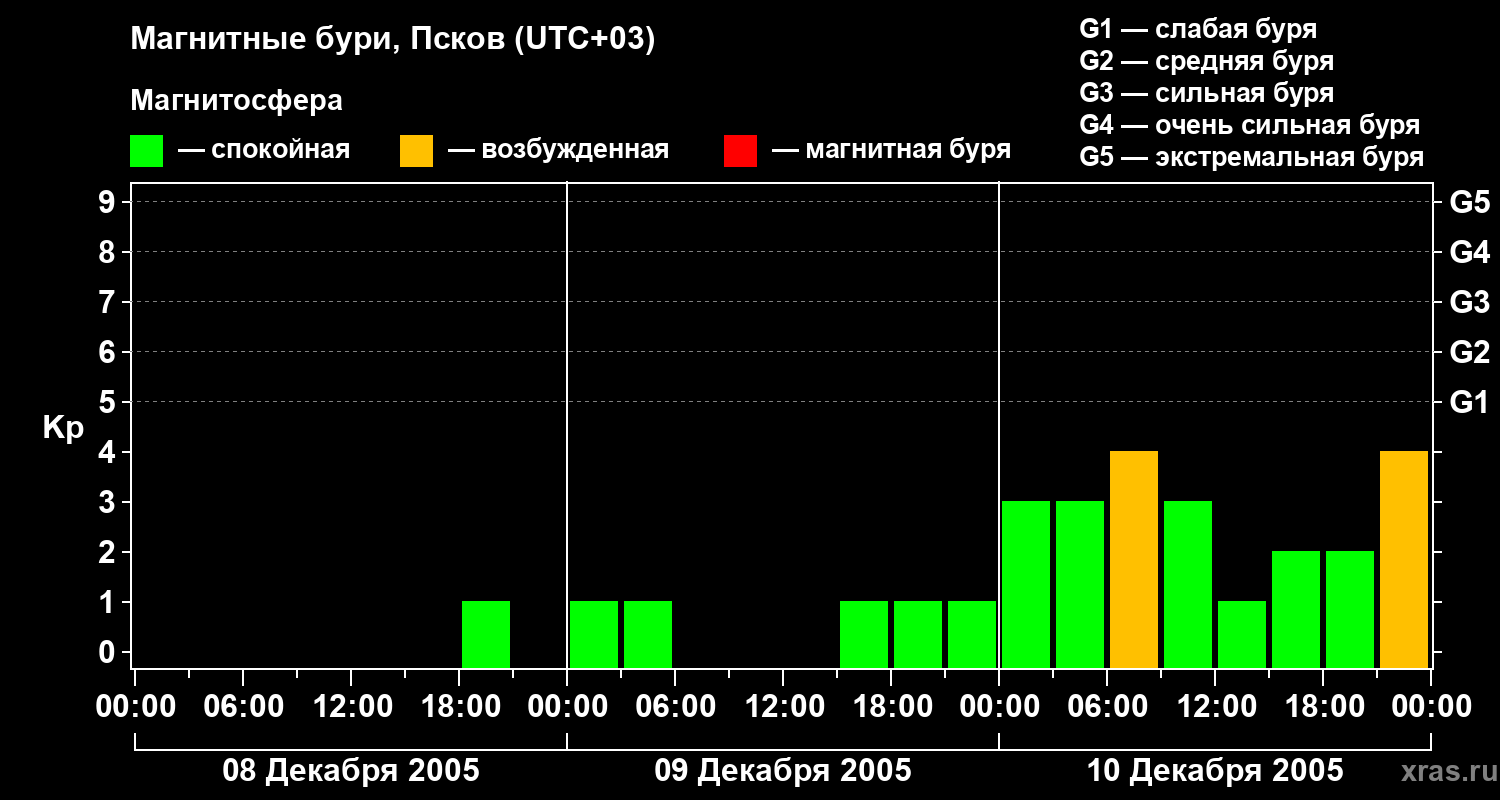Select the chart title 'Магнитные бури, Псков (UTC+03)'
1500x800 pixels.
click(x=393, y=40)
